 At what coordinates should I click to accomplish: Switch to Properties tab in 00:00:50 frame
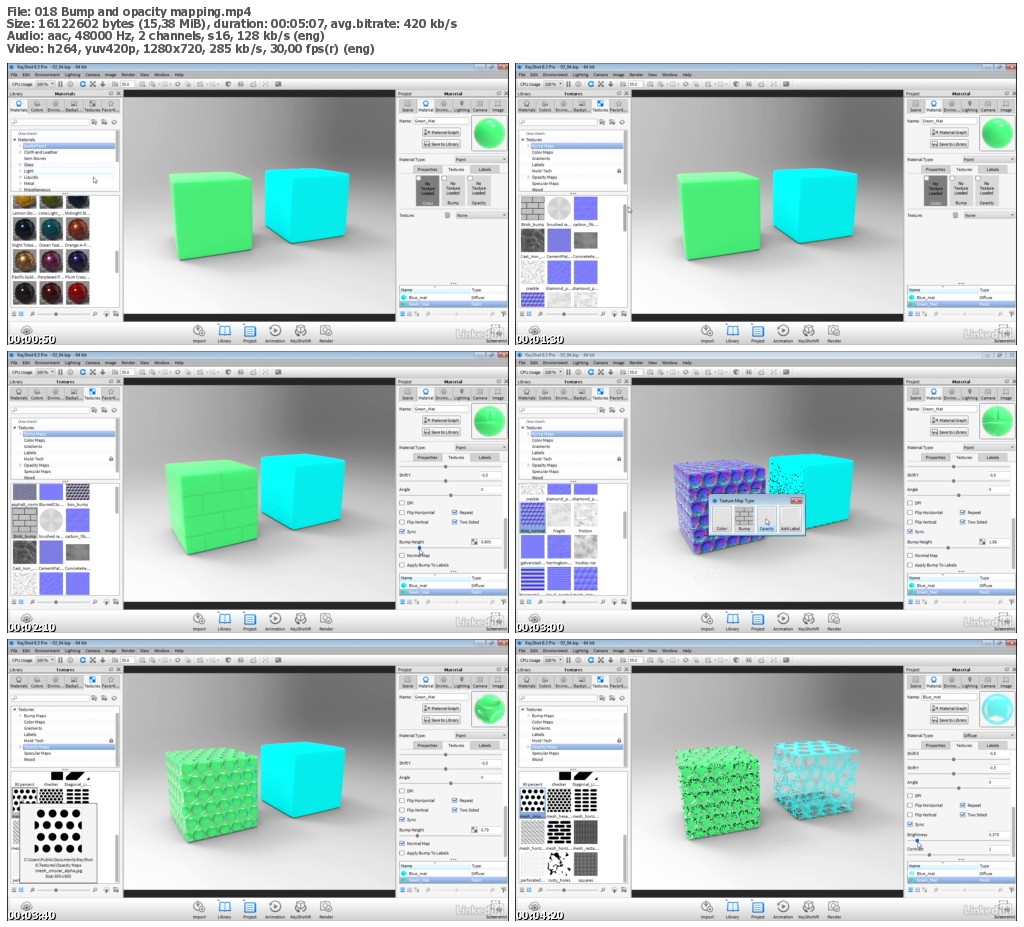tap(428, 169)
